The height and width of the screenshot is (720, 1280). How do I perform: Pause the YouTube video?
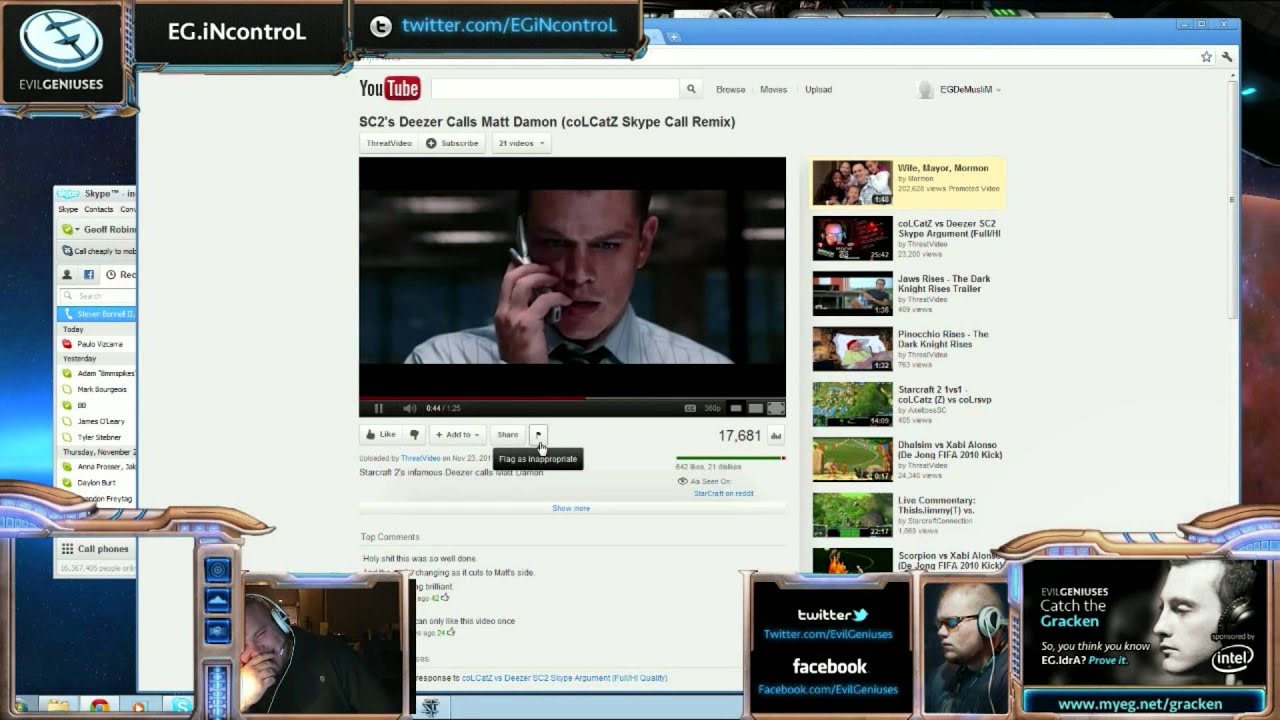point(378,408)
